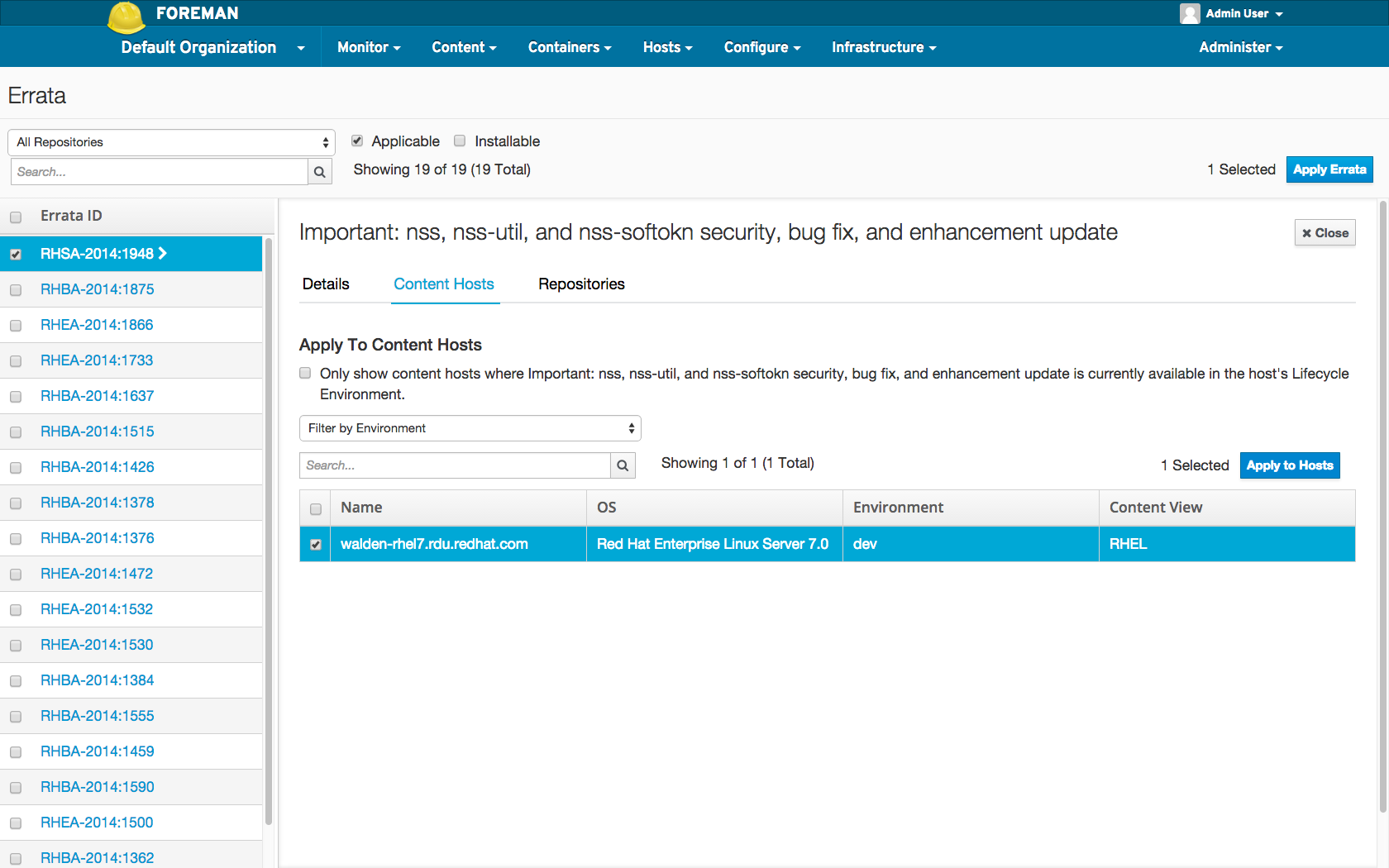Expand the Default Organization switcher
1389x868 pixels.
[212, 47]
